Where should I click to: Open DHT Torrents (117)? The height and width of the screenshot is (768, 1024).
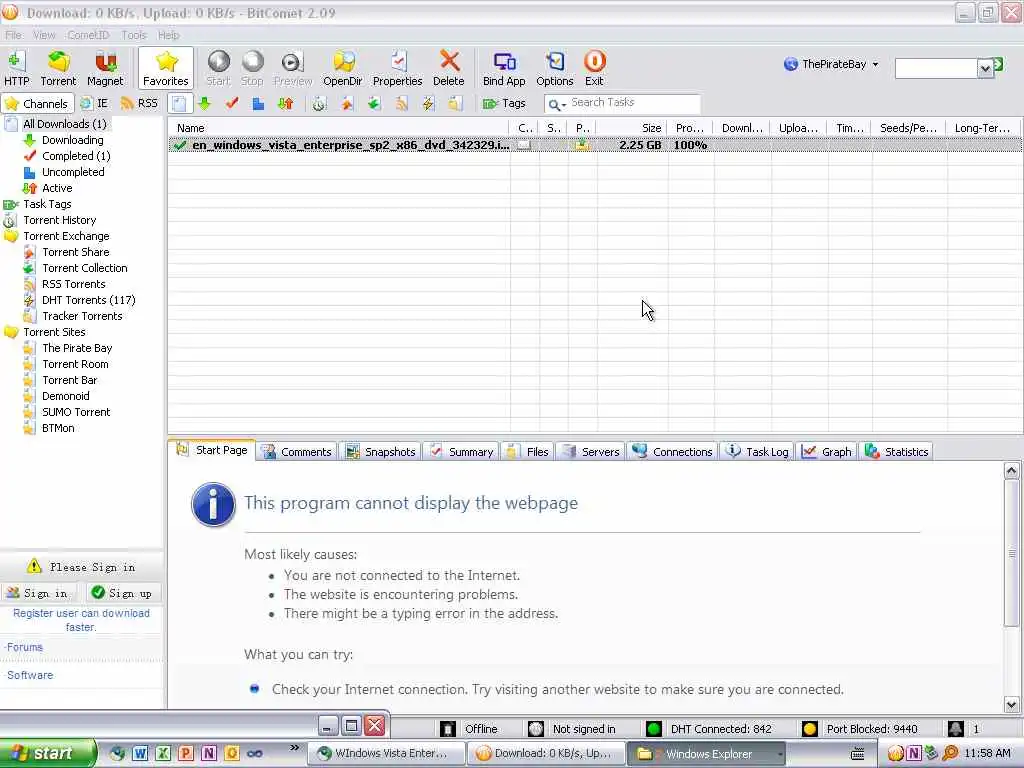click(x=89, y=300)
